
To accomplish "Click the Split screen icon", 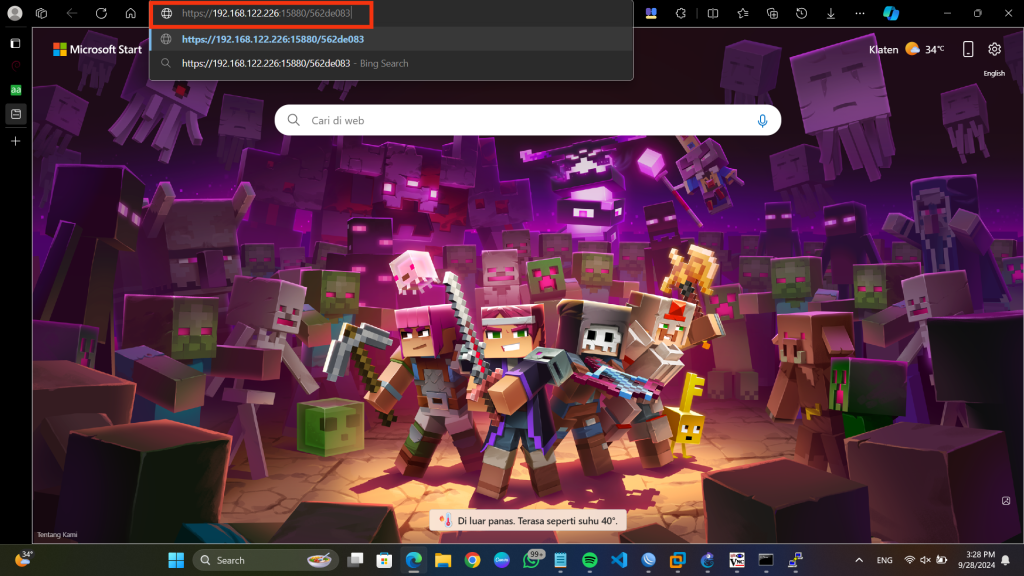I will click(x=712, y=14).
